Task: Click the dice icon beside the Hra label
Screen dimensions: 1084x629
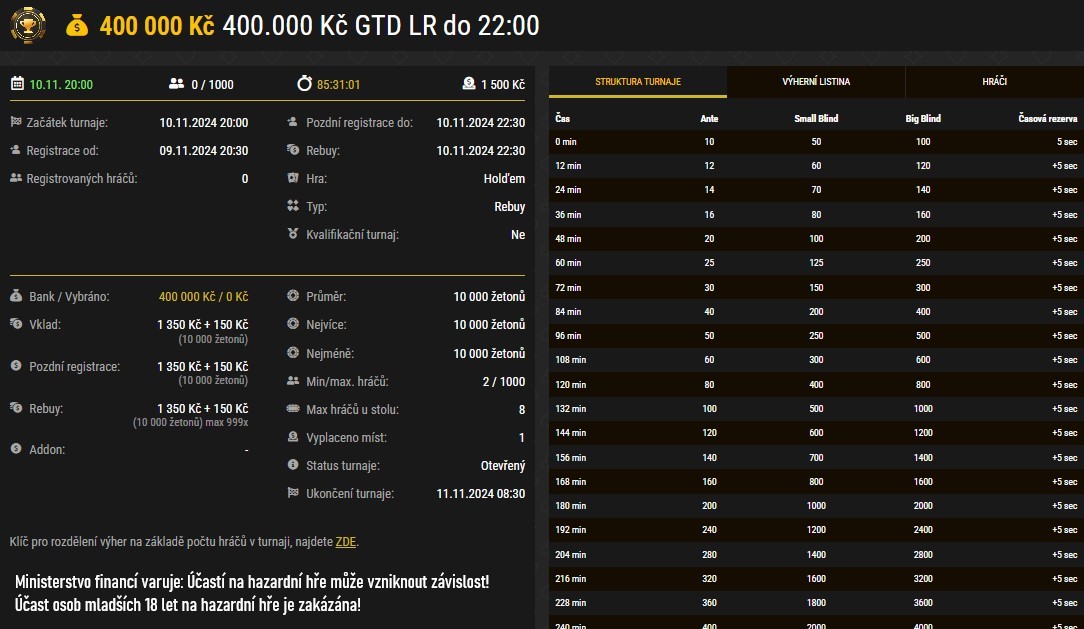Action: pyautogui.click(x=291, y=179)
